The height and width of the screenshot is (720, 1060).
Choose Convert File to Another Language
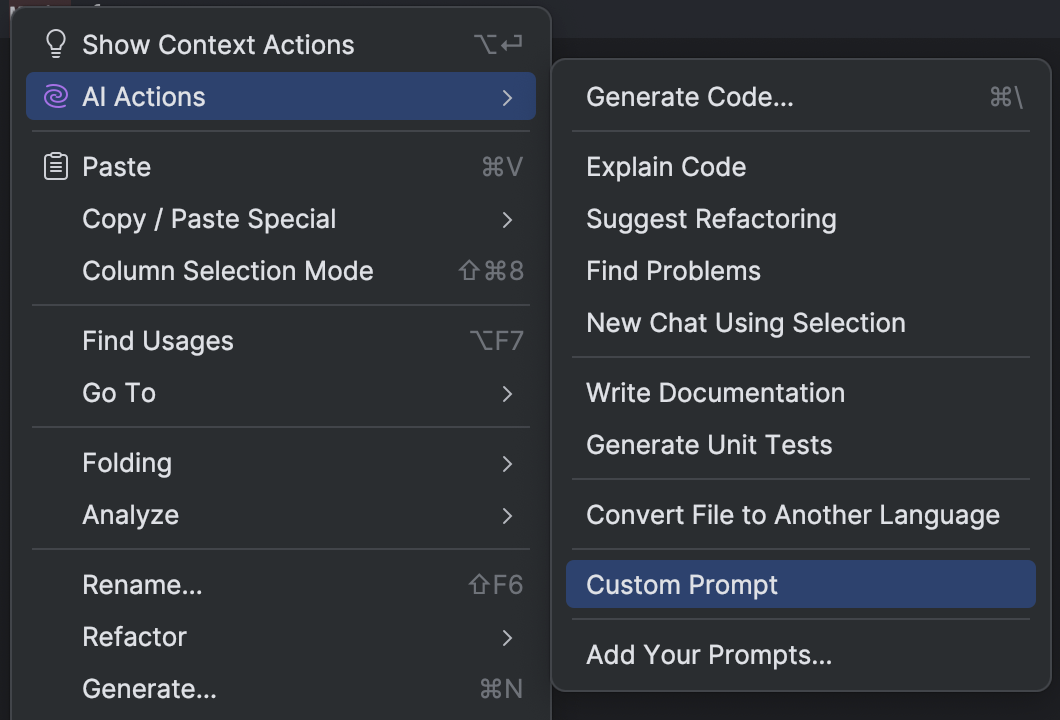click(792, 515)
